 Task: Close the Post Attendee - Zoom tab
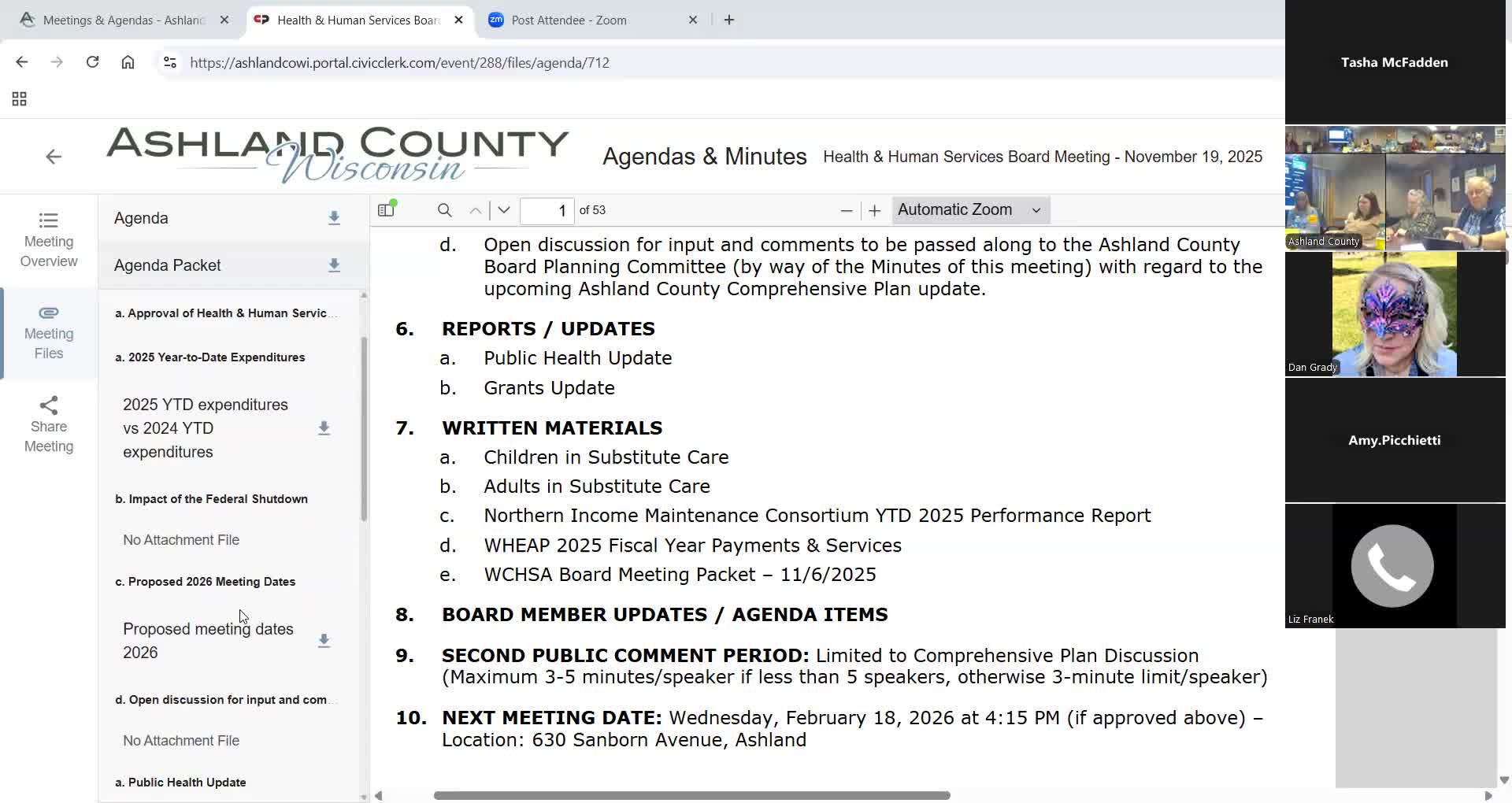693,20
